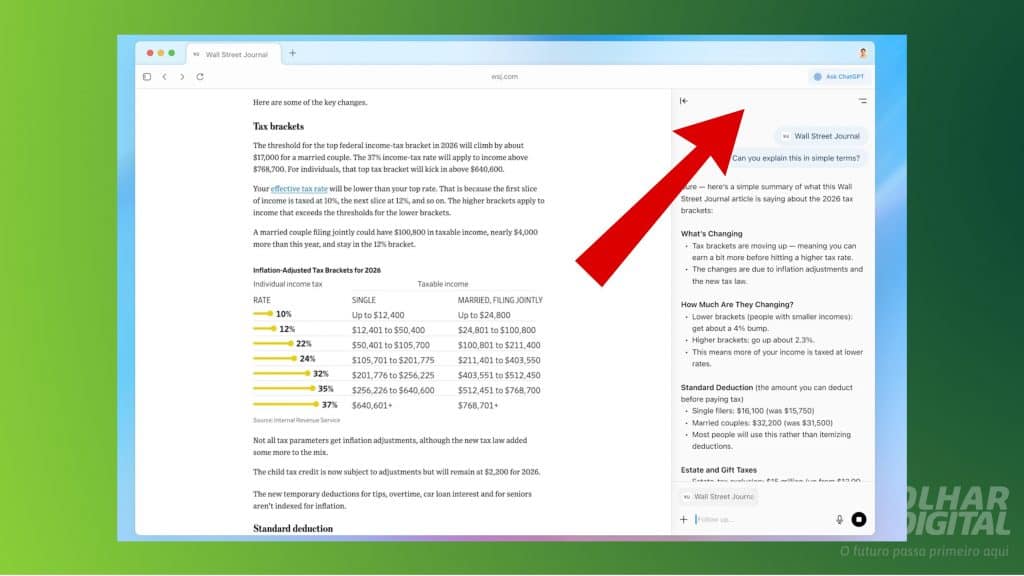Open a new tab with plus icon
The height and width of the screenshot is (576, 1024).
click(292, 53)
